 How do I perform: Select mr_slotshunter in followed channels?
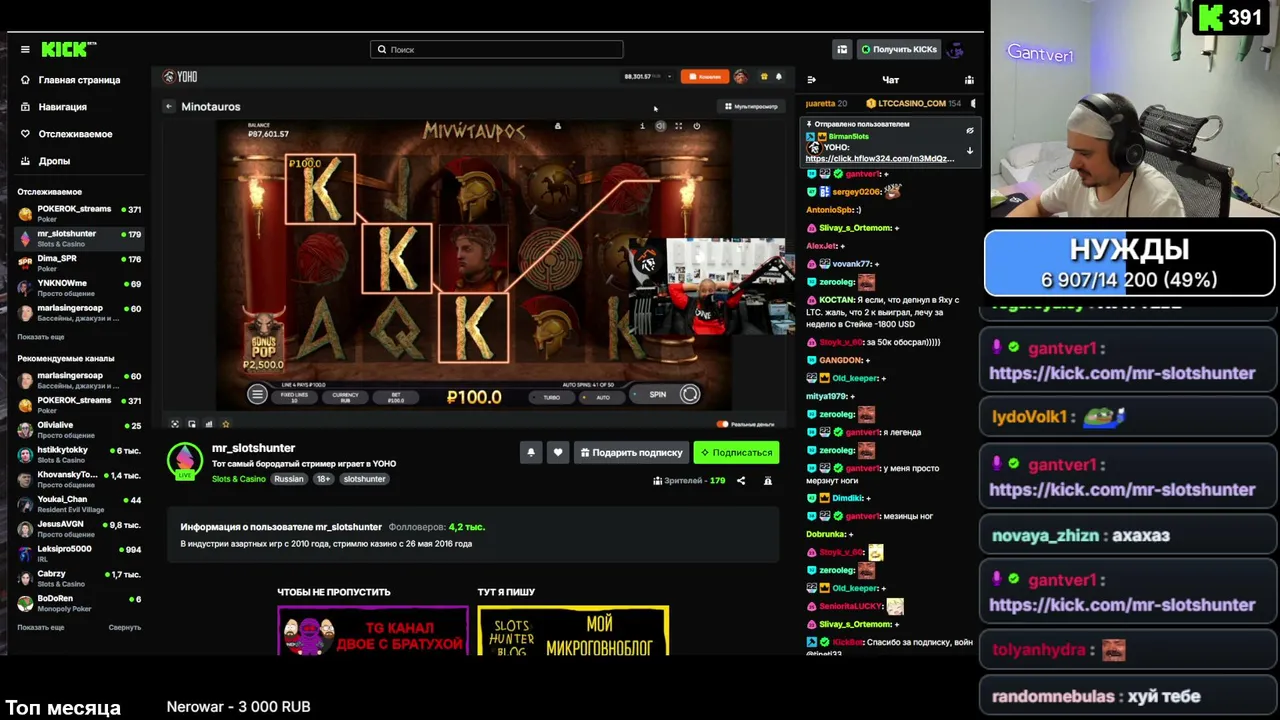coord(80,238)
